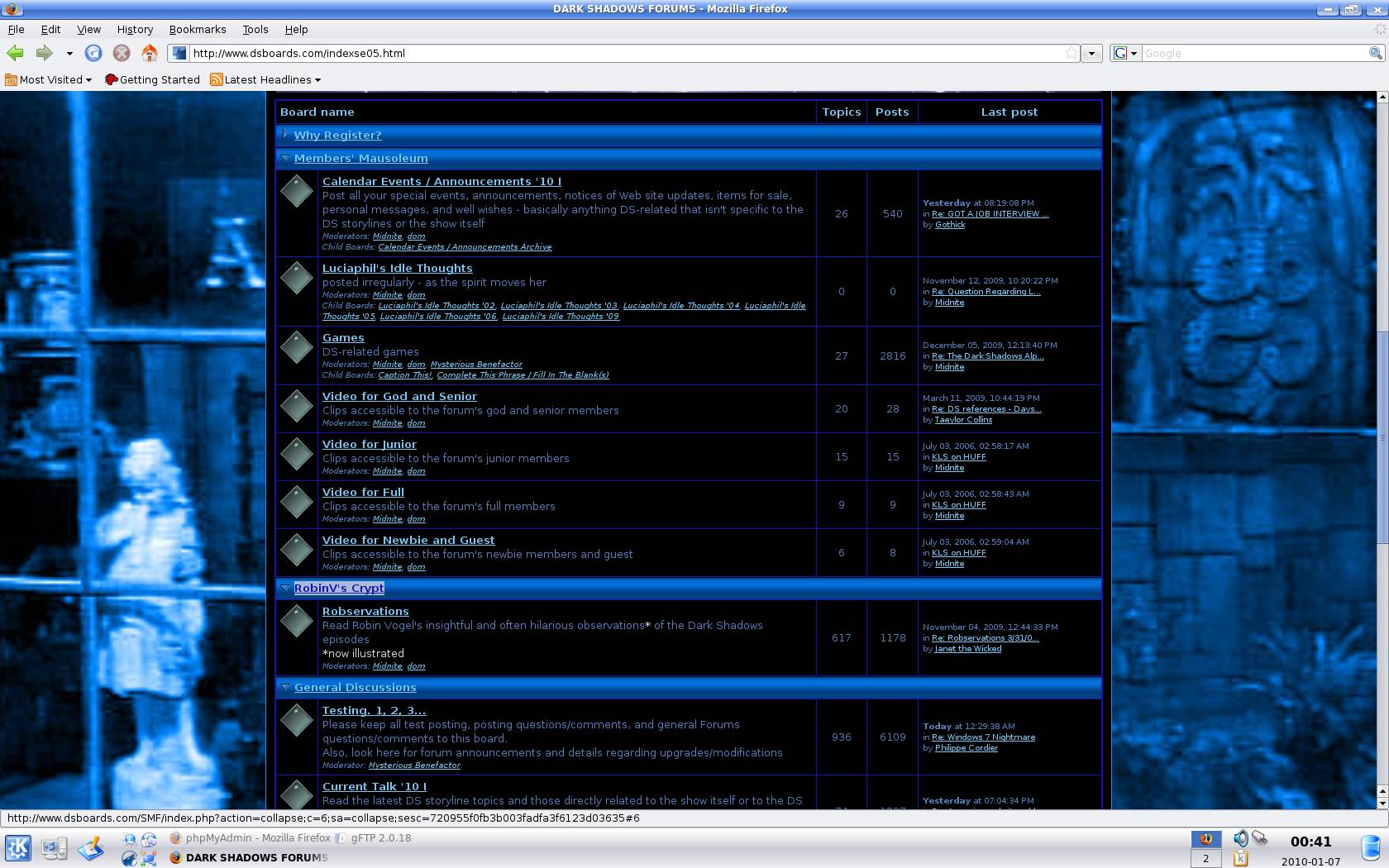The height and width of the screenshot is (868, 1389).
Task: Collapse the General Discussions category
Action: click(x=285, y=687)
